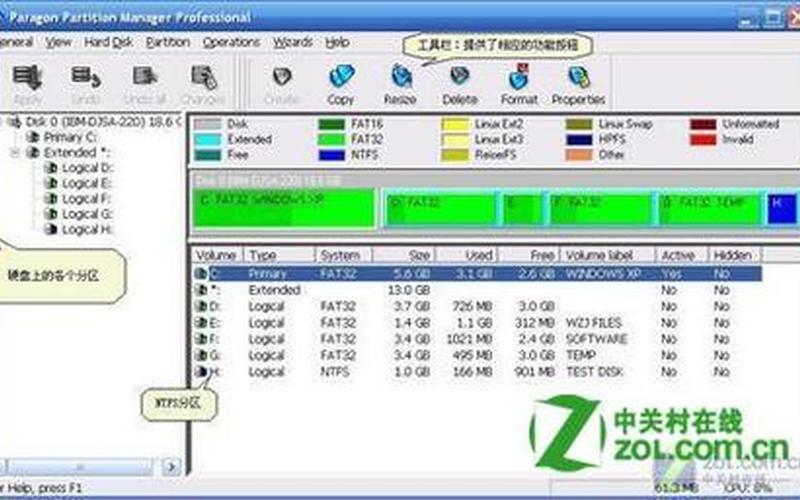Click the NTFS blue legend swatch
Image resolution: width=800 pixels, height=500 pixels.
332,155
